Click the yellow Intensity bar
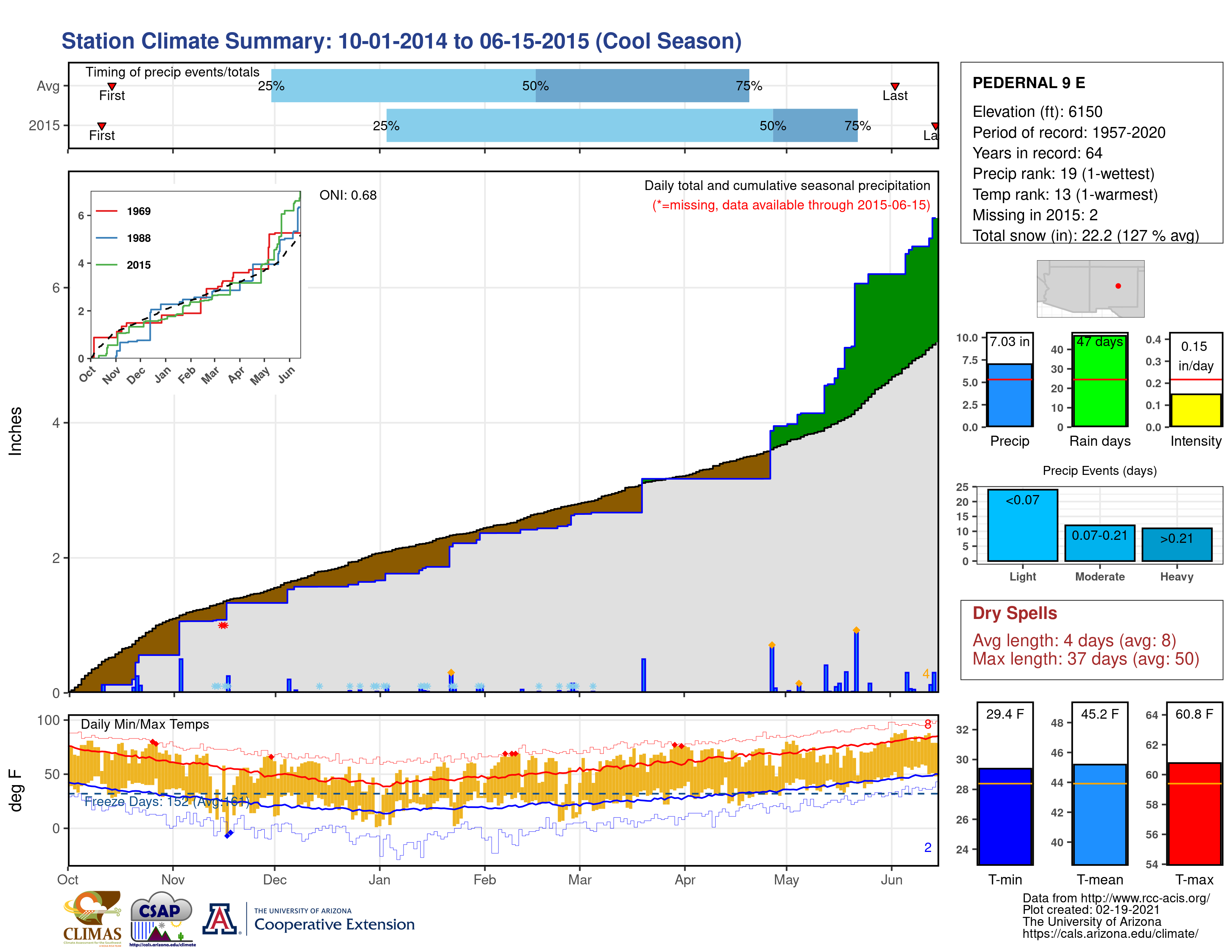The height and width of the screenshot is (952, 1232). click(x=1196, y=410)
